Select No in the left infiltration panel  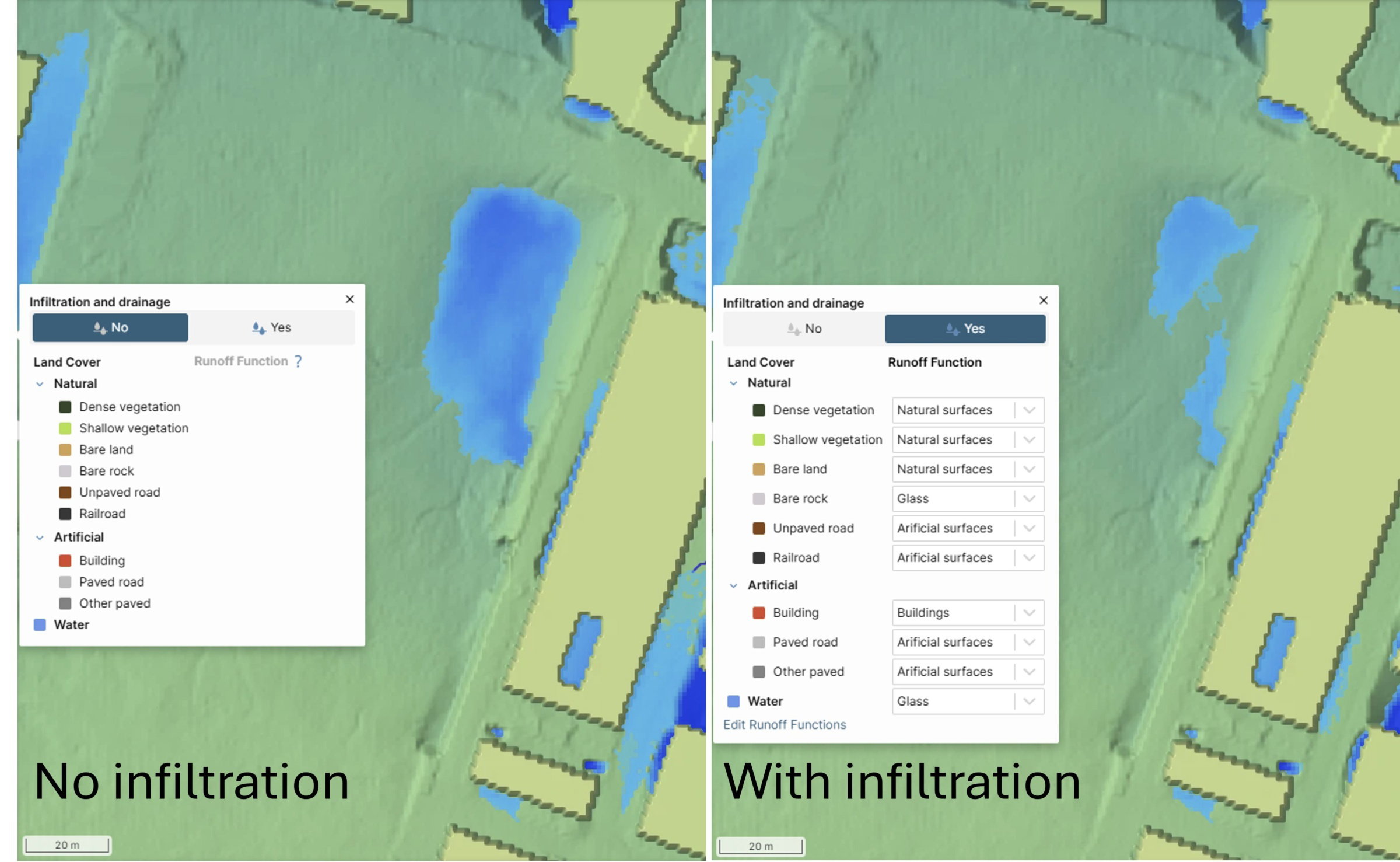110,327
